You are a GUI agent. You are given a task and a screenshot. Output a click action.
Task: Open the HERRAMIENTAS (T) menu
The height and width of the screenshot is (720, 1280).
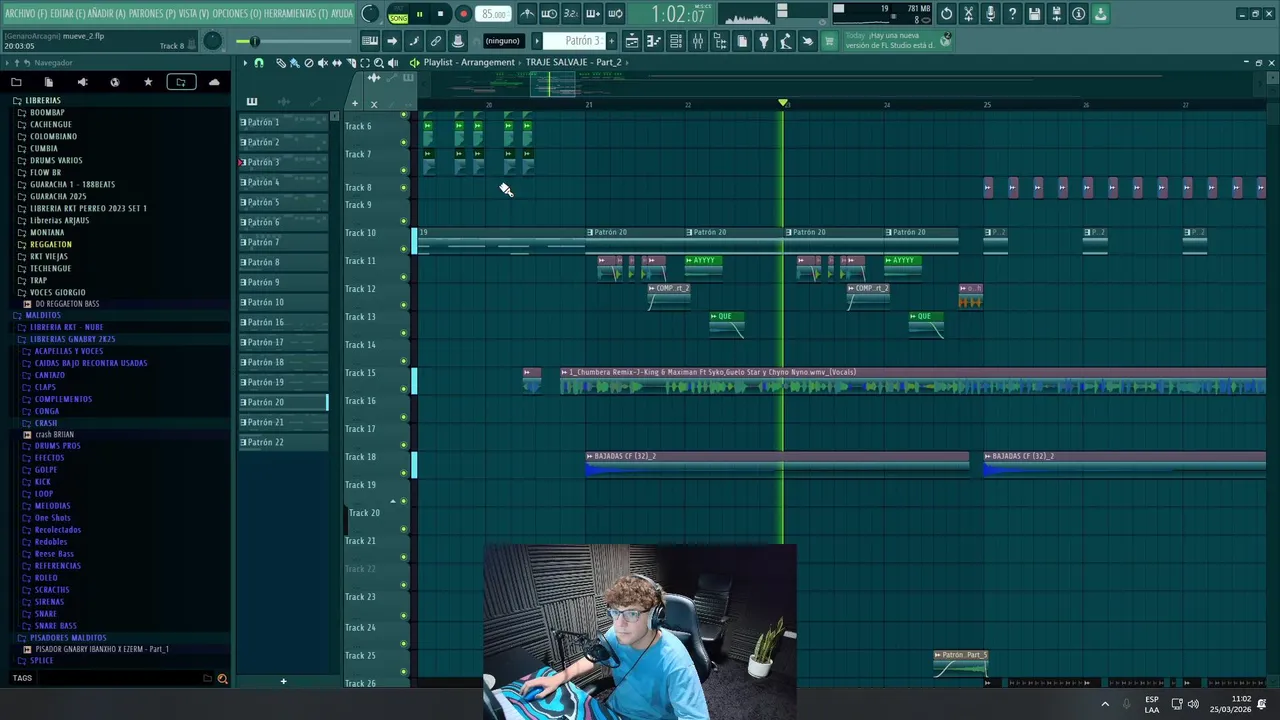pos(295,14)
